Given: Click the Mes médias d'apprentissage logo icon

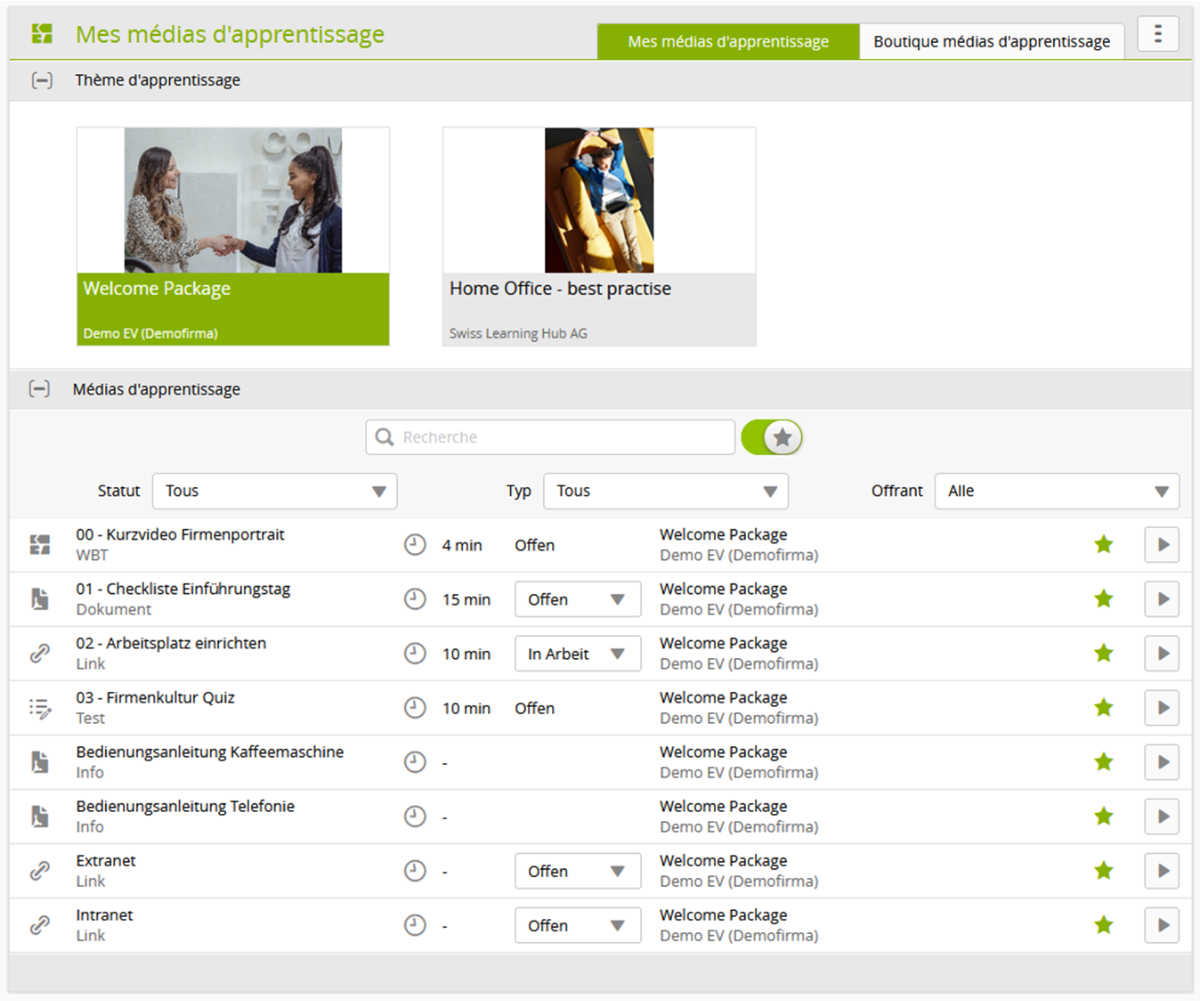Looking at the screenshot, I should tap(41, 34).
